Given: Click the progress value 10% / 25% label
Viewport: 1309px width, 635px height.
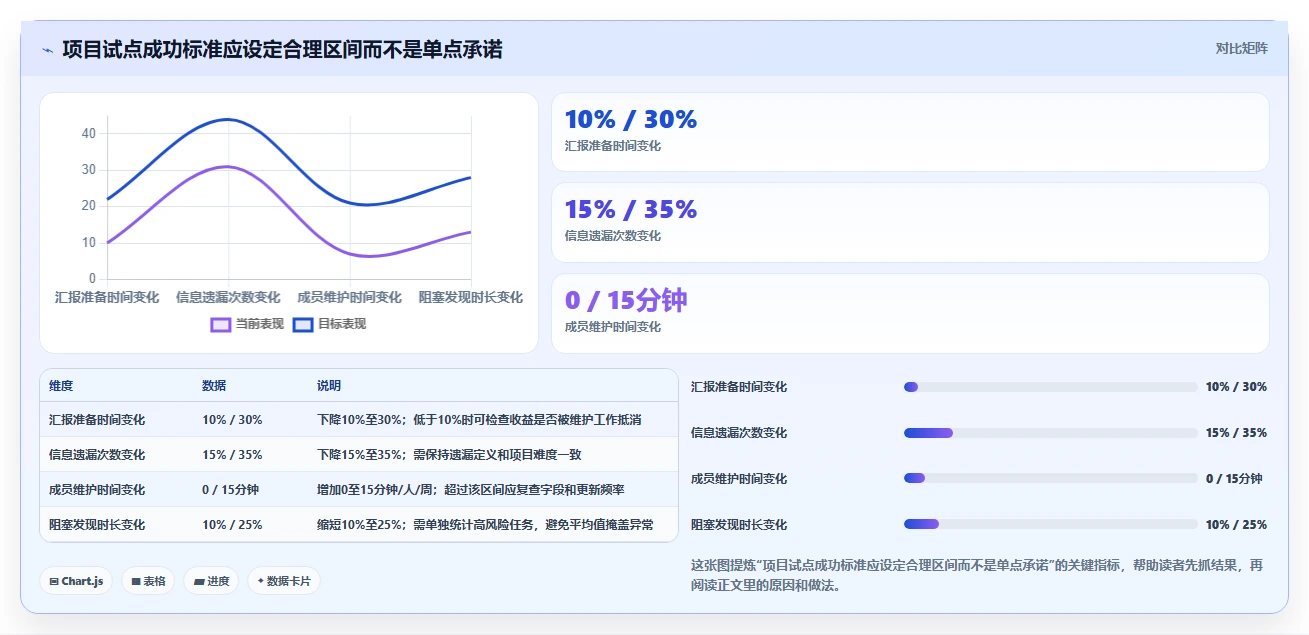Looking at the screenshot, I should click(x=1236, y=525).
